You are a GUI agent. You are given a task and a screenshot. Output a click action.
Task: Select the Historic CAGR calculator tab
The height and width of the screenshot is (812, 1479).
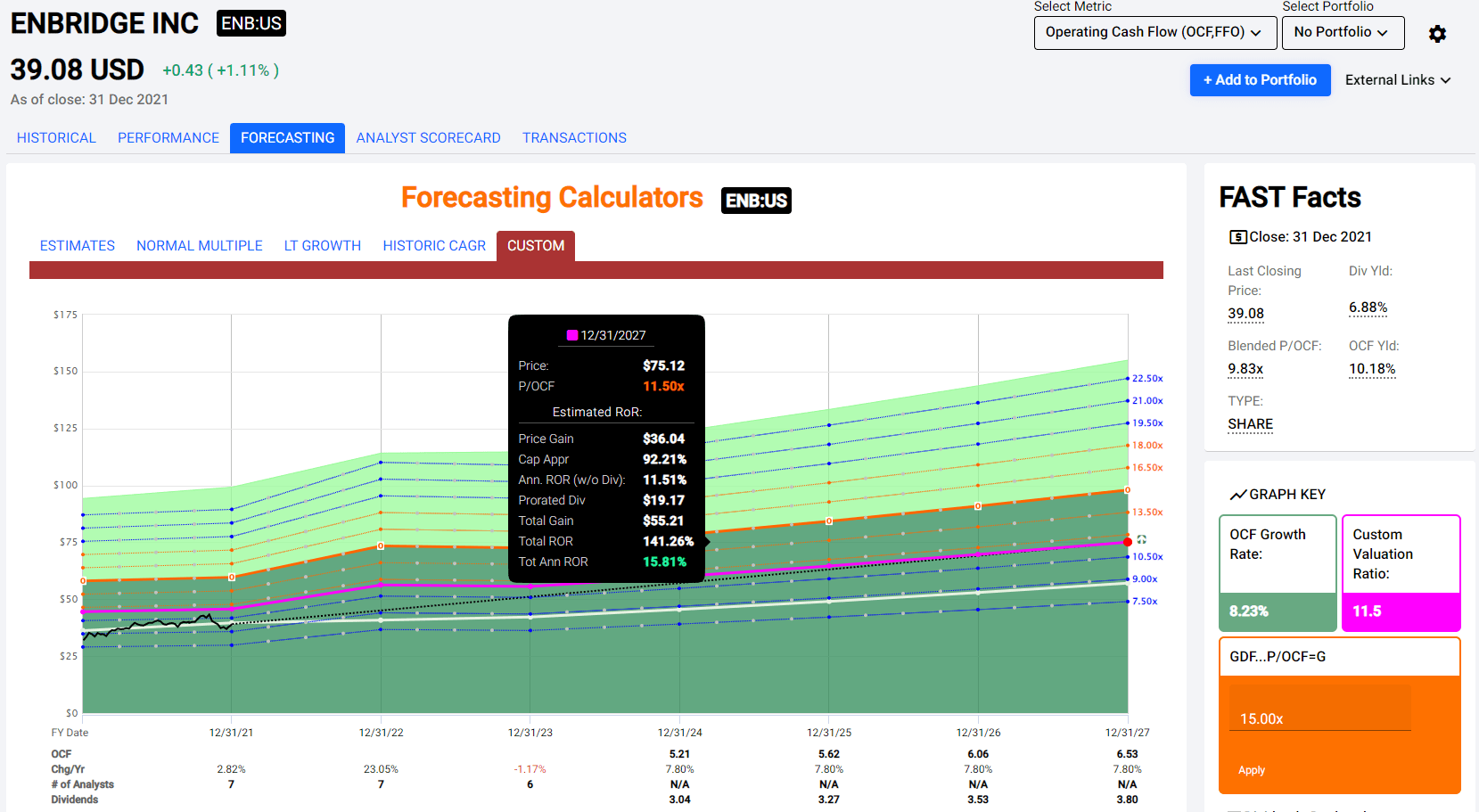(434, 246)
